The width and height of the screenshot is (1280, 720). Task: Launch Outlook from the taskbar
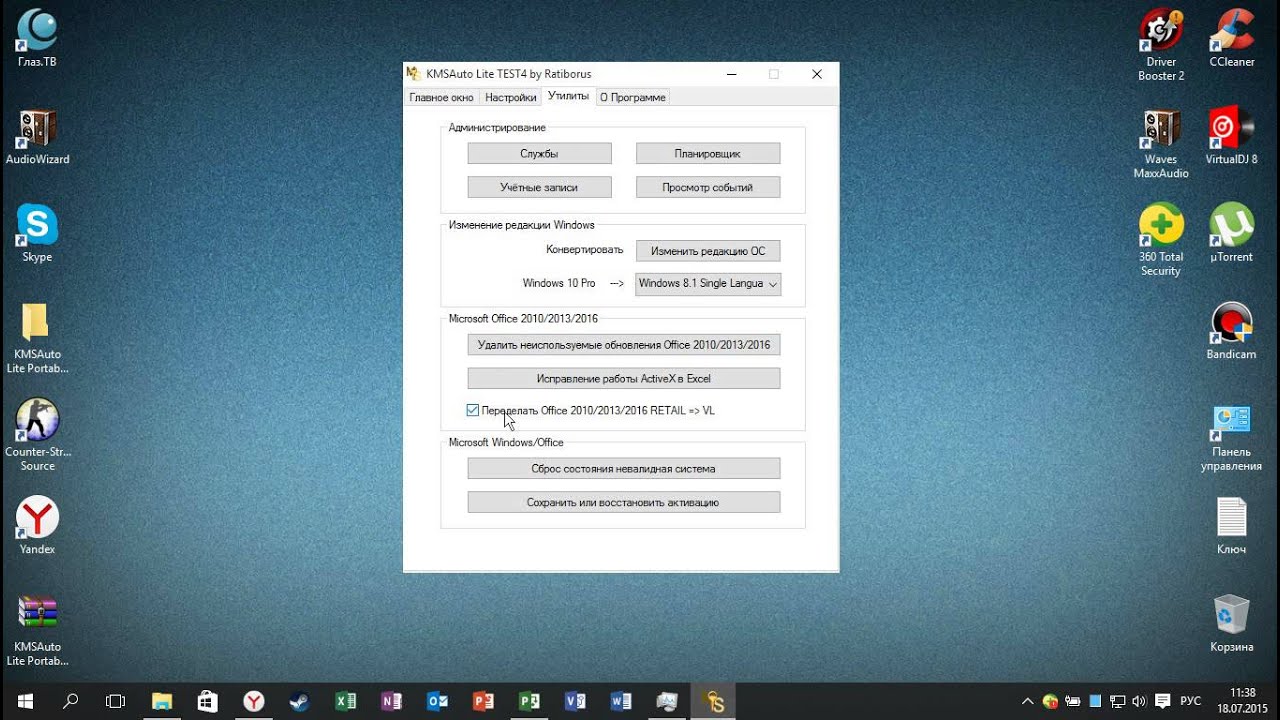(438, 701)
